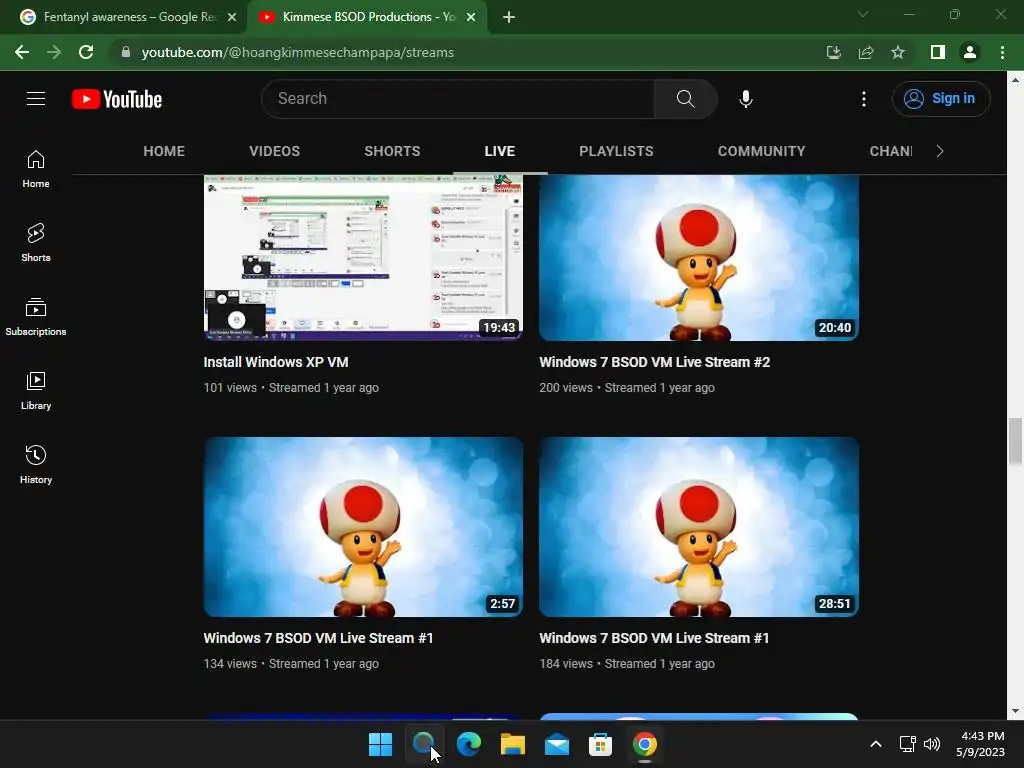Screen dimensions: 1024x768
Task: Toggle the Chrome side panel
Action: [x=938, y=52]
